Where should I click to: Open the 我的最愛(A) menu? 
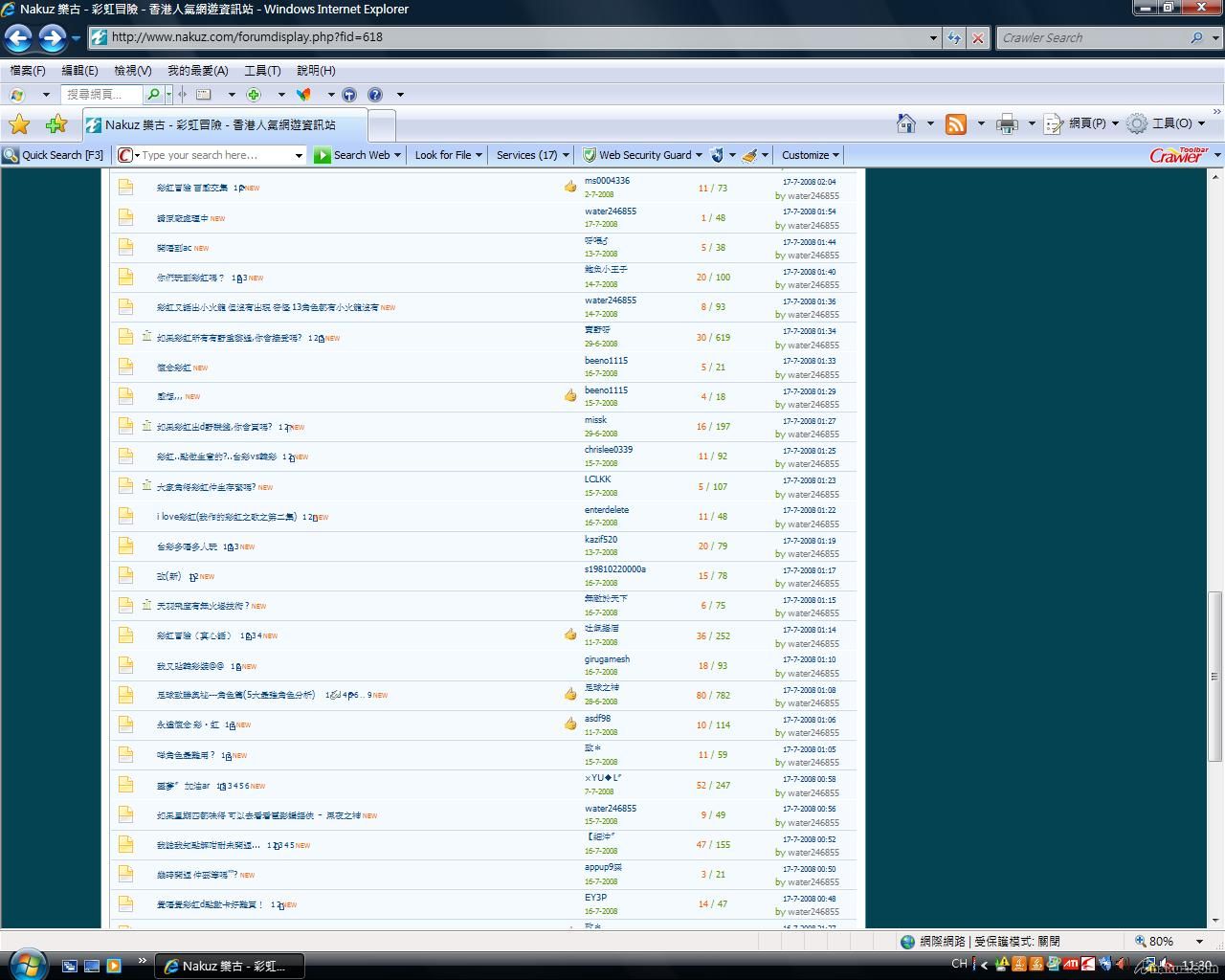[197, 71]
